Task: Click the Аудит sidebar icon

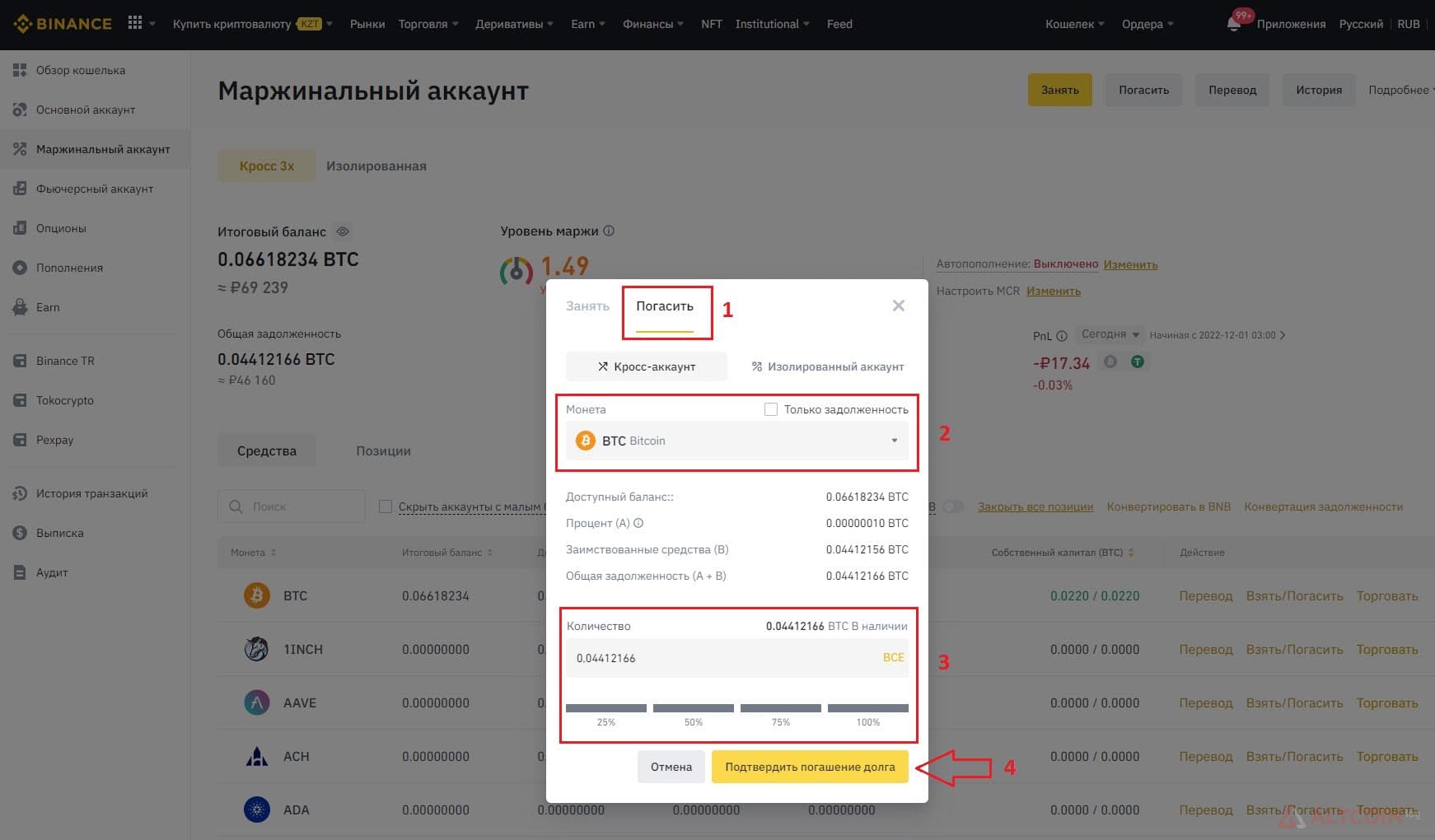Action: (20, 572)
